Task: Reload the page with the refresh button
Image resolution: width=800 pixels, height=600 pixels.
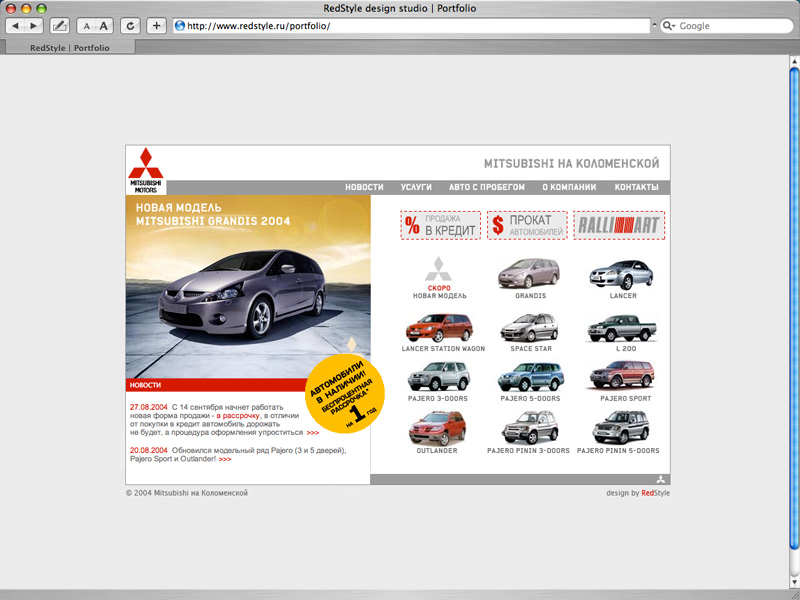Action: click(x=130, y=26)
